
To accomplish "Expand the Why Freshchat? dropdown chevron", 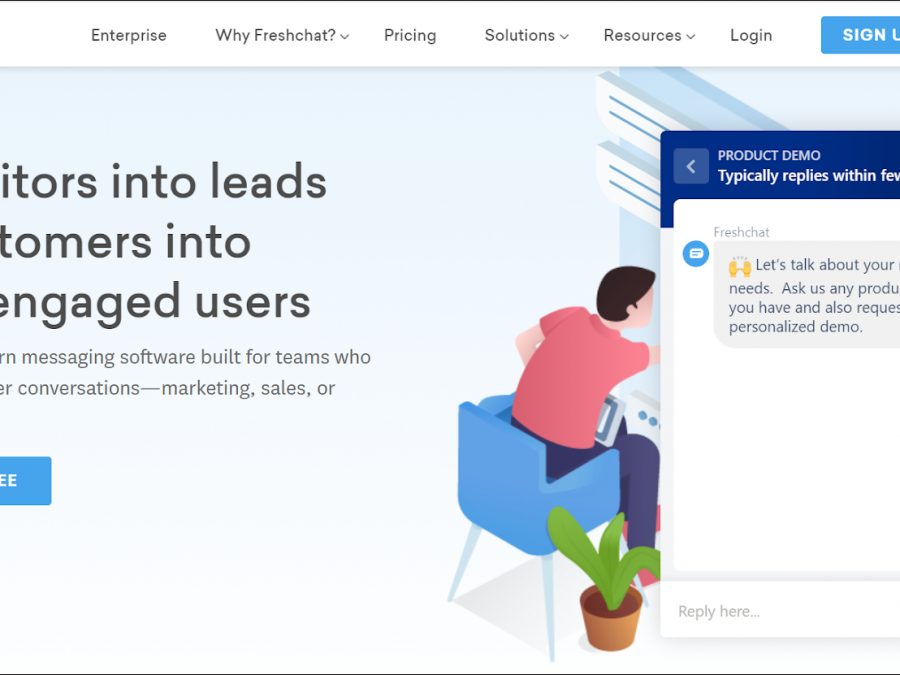I will pos(345,37).
